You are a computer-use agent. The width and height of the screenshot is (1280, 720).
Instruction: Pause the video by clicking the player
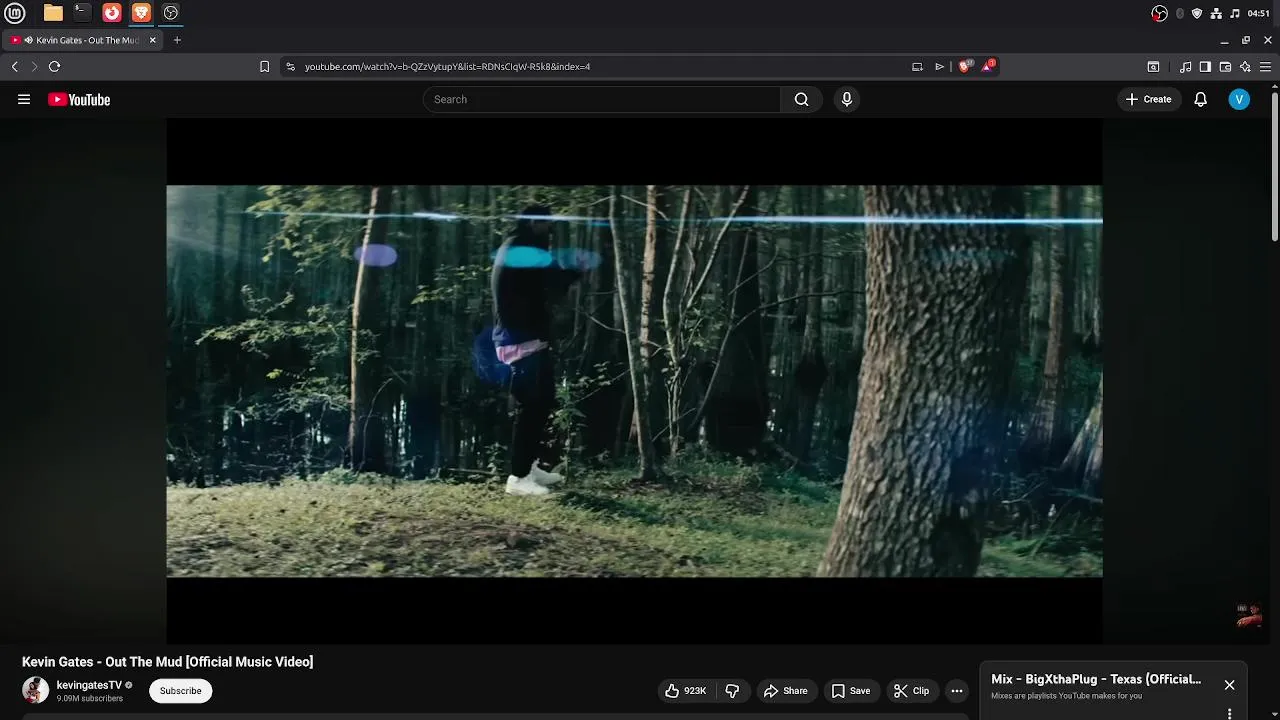click(634, 381)
